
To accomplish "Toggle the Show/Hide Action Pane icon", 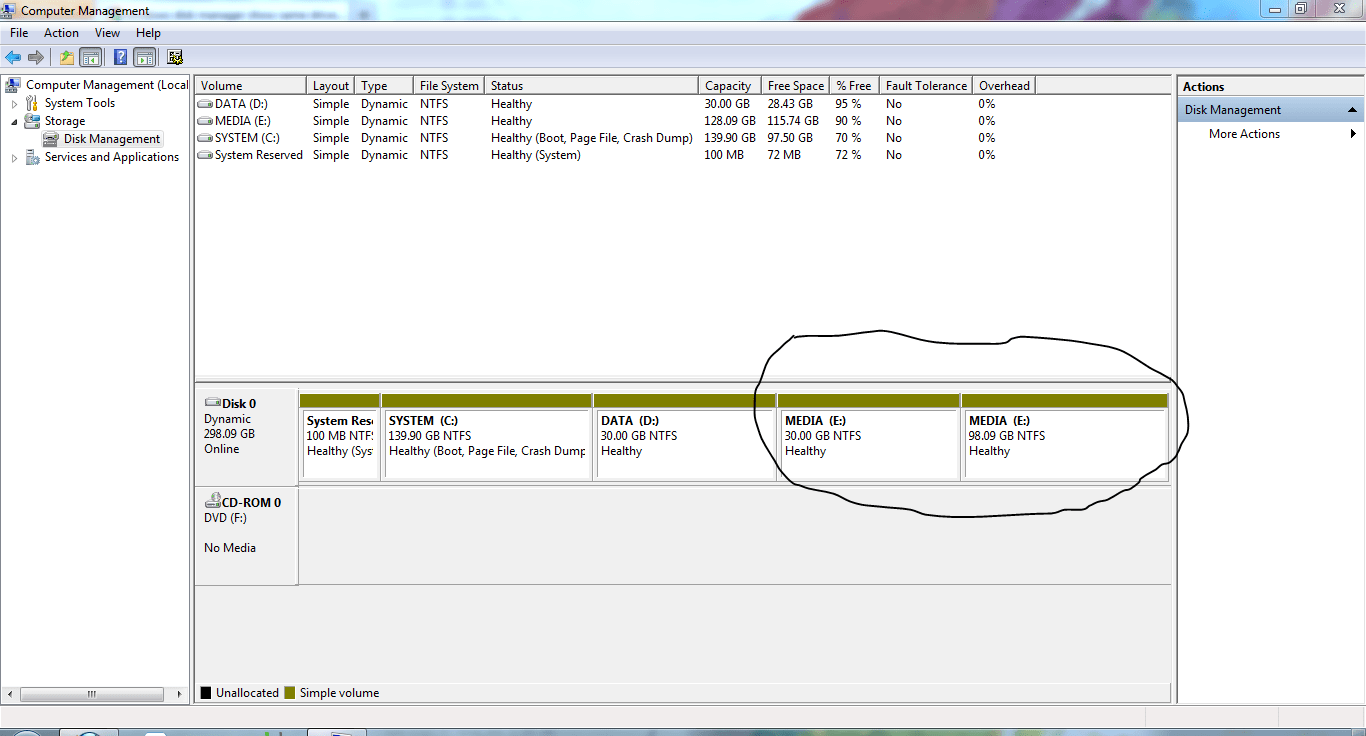I will [x=144, y=57].
